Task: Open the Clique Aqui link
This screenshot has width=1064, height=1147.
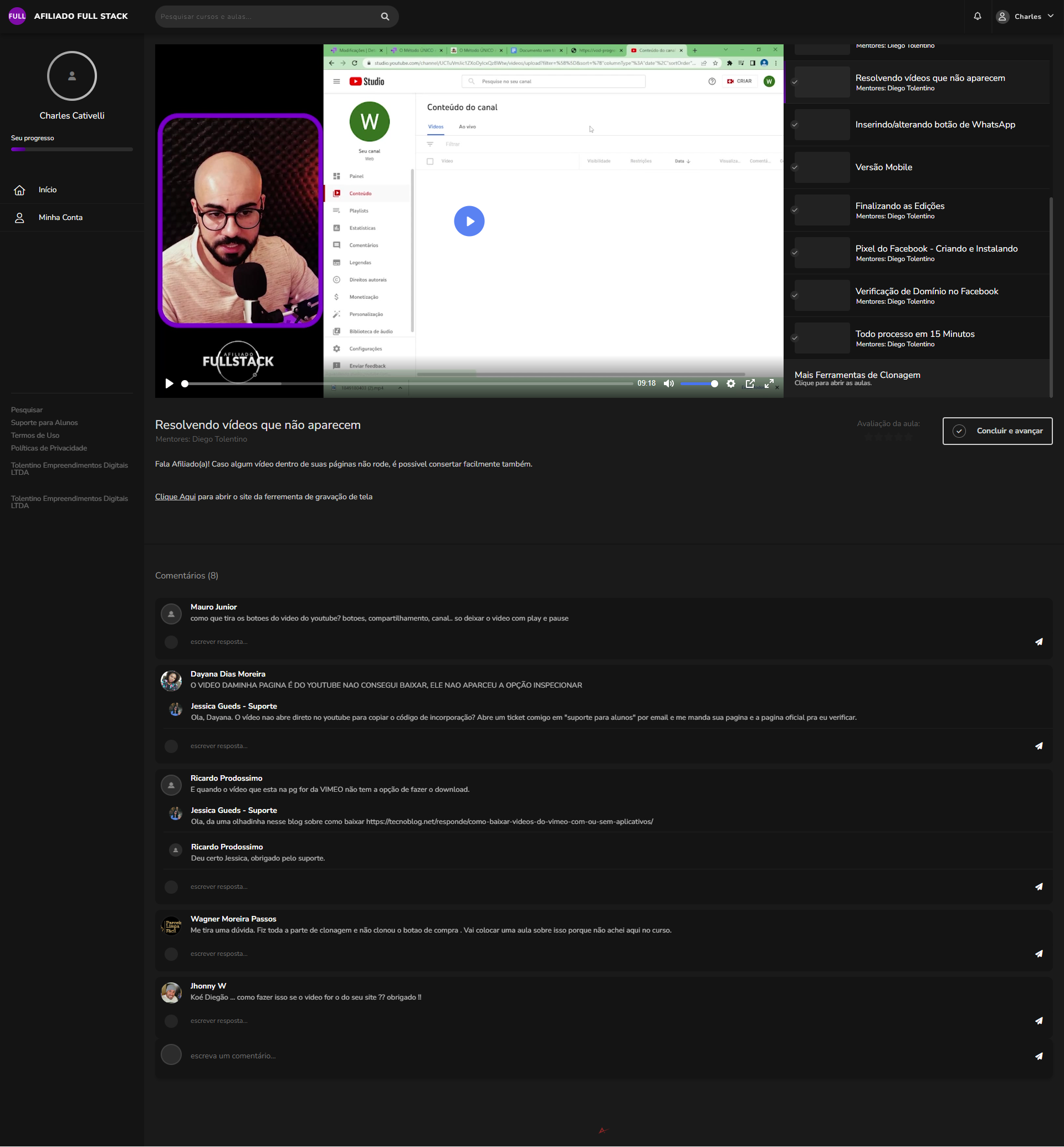Action: point(175,497)
